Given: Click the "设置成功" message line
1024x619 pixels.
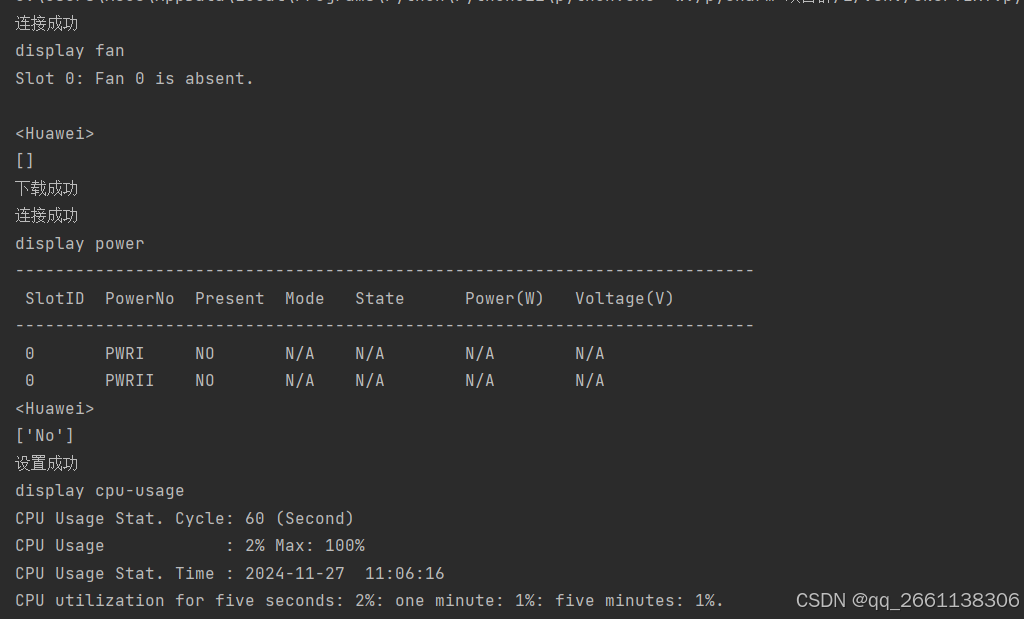Looking at the screenshot, I should click(46, 463).
